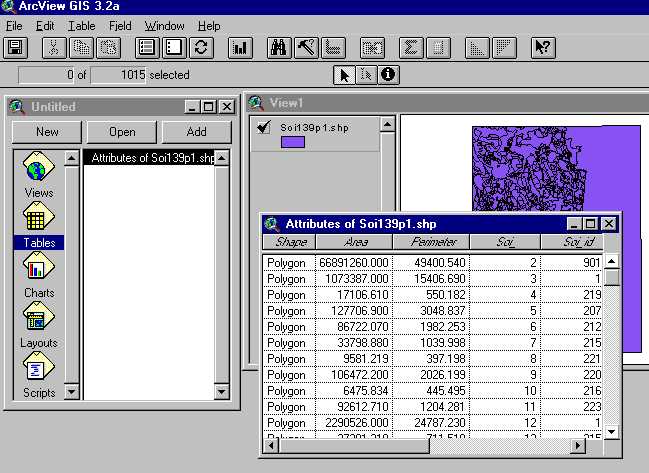Open the Window menu
The image size is (649, 473).
[x=164, y=26]
